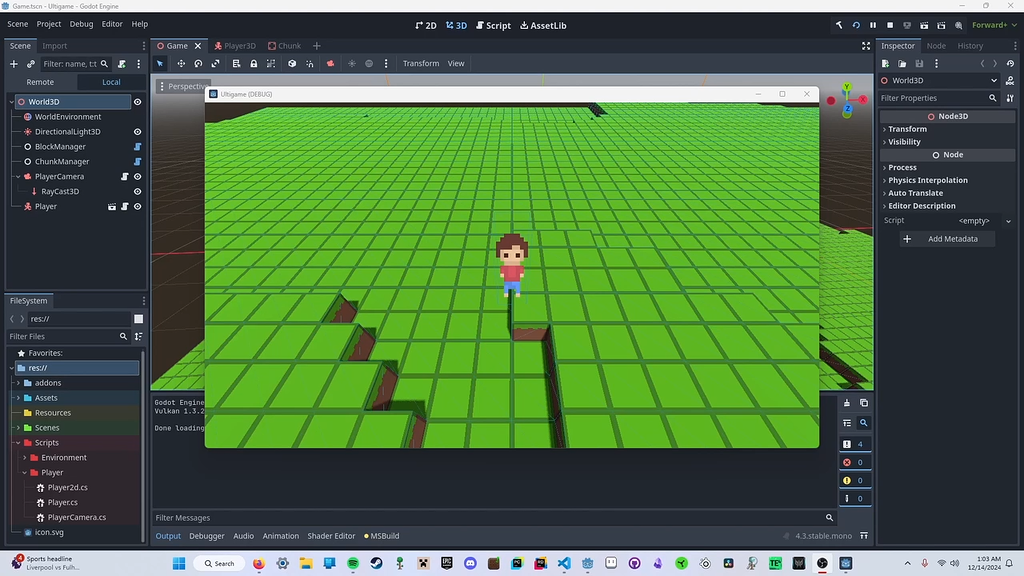Open script attached to ChunkManager
1024x576 pixels.
(x=138, y=161)
